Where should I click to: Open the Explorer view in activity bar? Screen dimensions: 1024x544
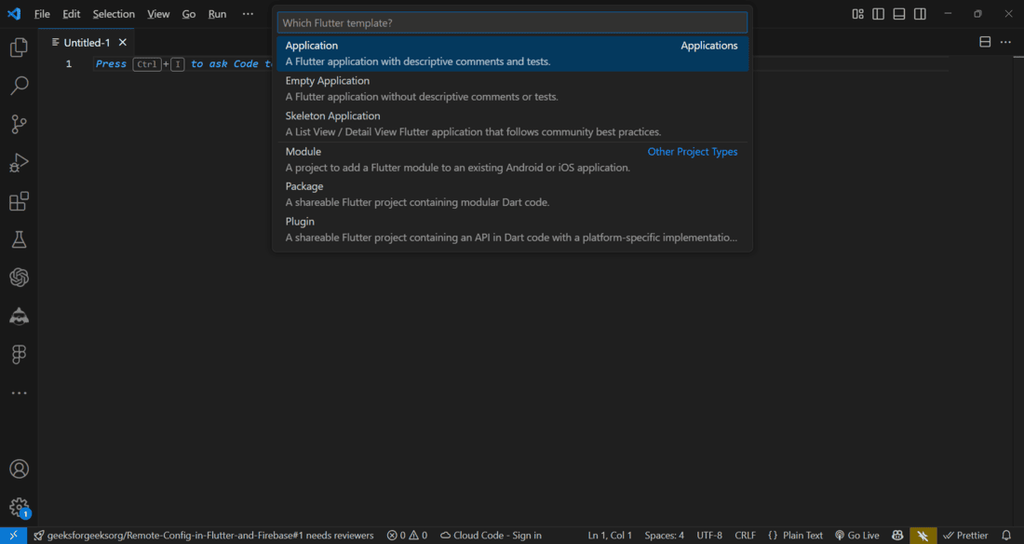point(19,47)
